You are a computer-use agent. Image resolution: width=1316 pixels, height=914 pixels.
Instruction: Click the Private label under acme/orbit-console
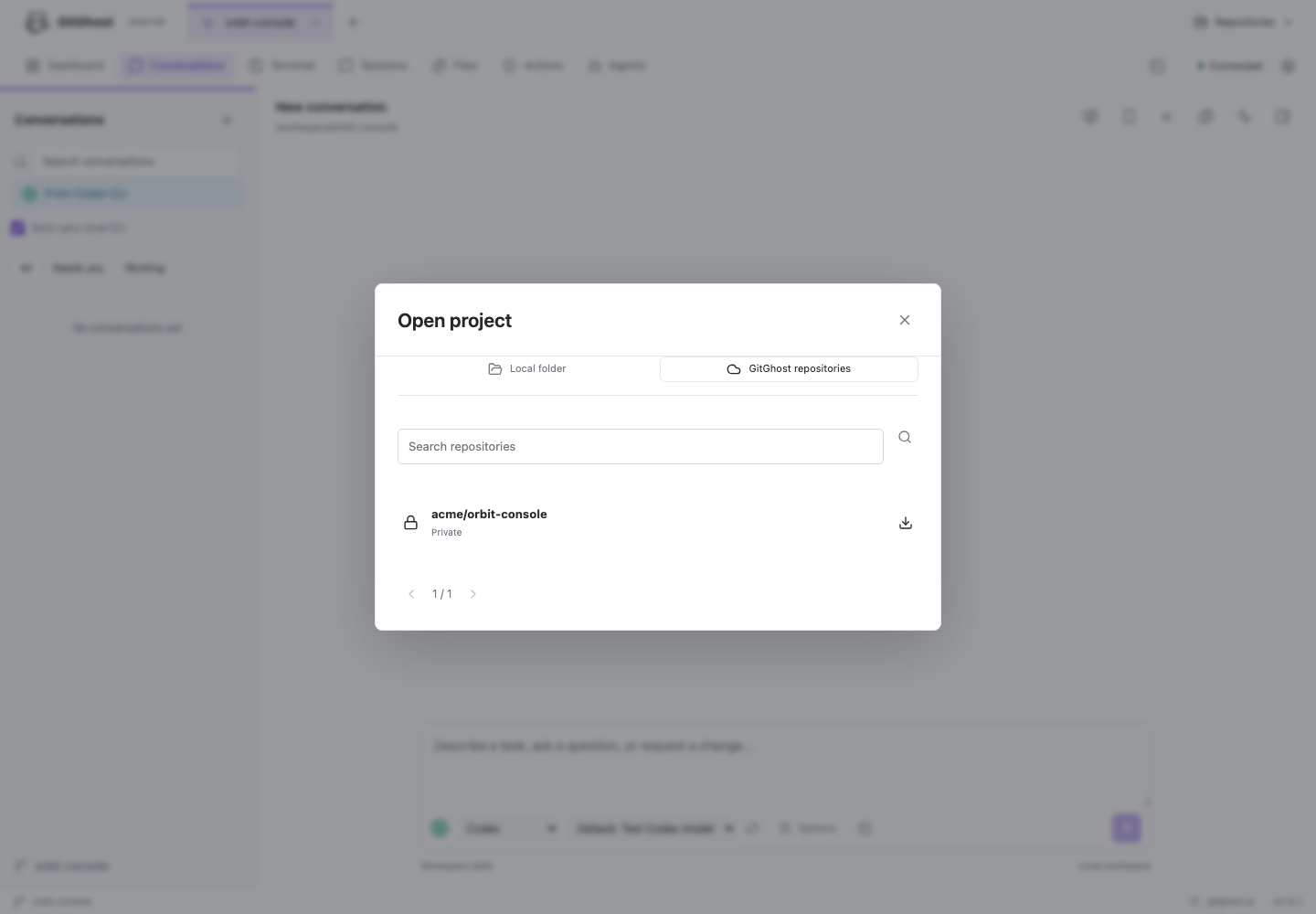tap(447, 532)
